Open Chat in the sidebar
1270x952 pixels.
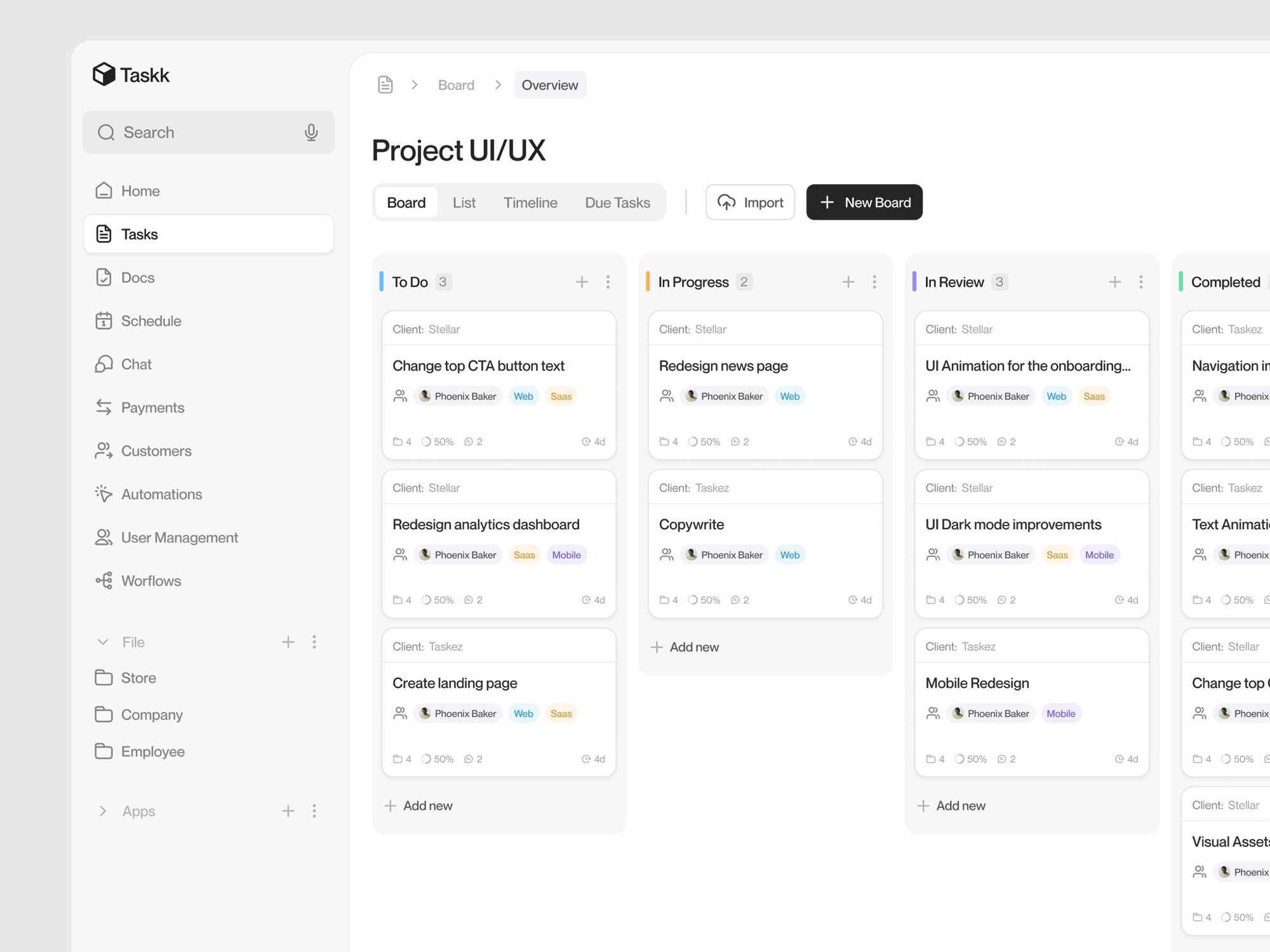pyautogui.click(x=208, y=364)
